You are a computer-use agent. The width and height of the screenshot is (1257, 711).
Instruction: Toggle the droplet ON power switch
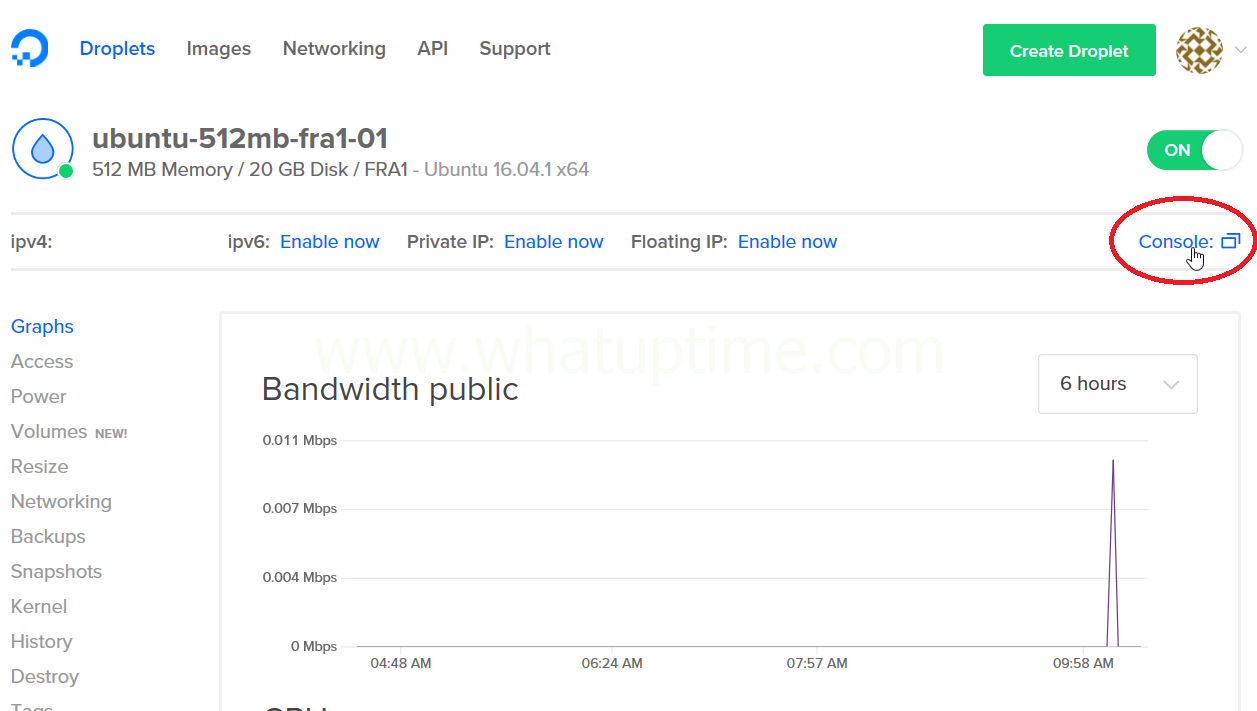click(x=1194, y=150)
